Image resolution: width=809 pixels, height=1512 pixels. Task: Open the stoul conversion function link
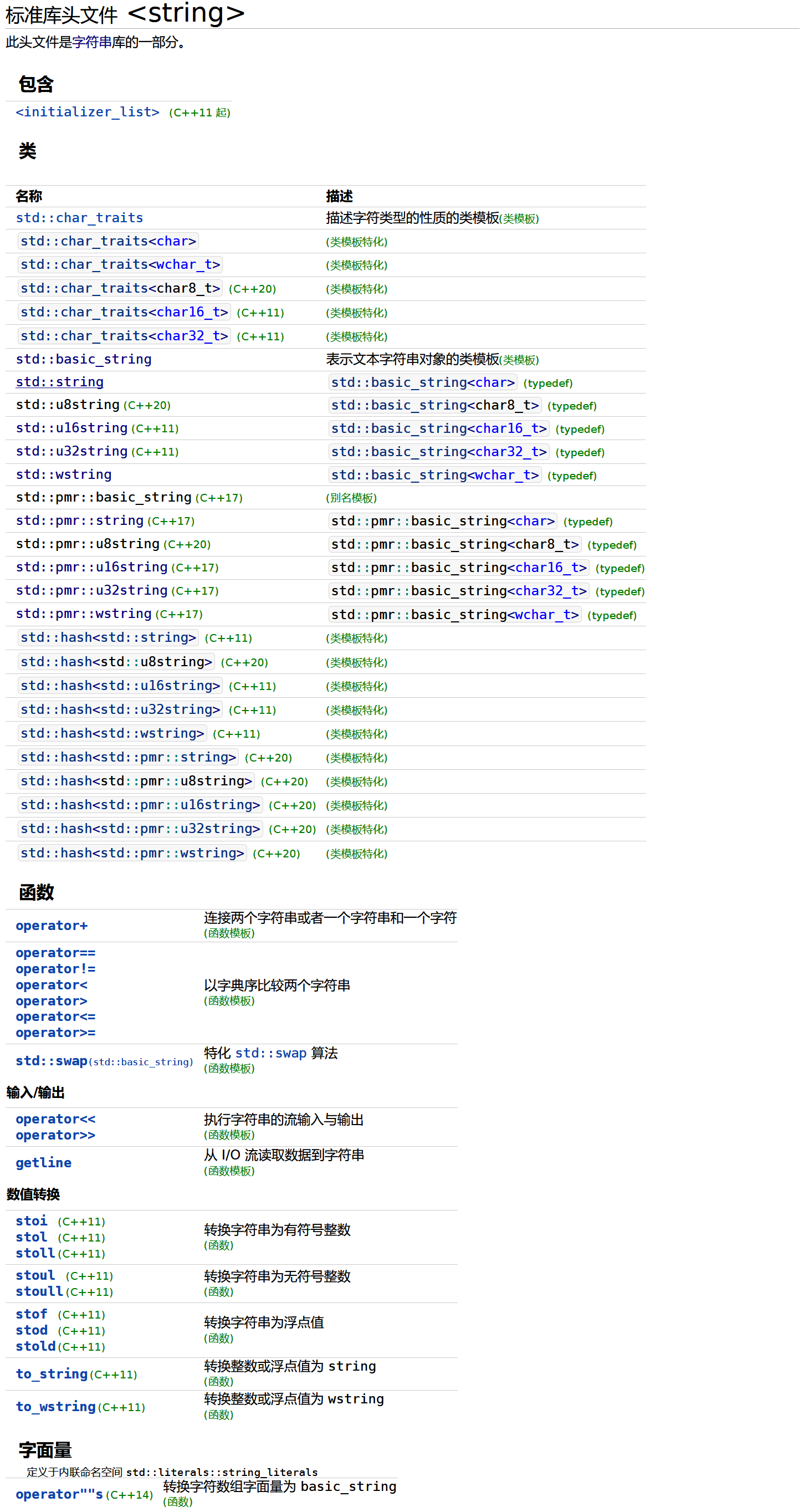click(36, 1275)
